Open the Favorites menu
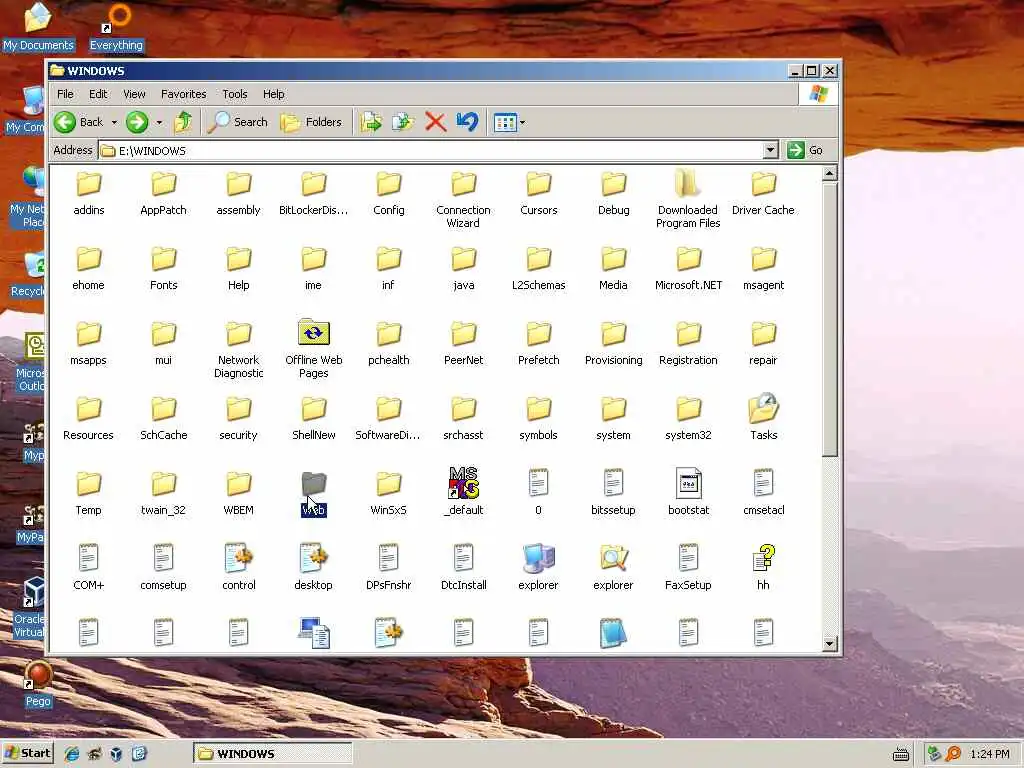The height and width of the screenshot is (768, 1024). (x=184, y=94)
